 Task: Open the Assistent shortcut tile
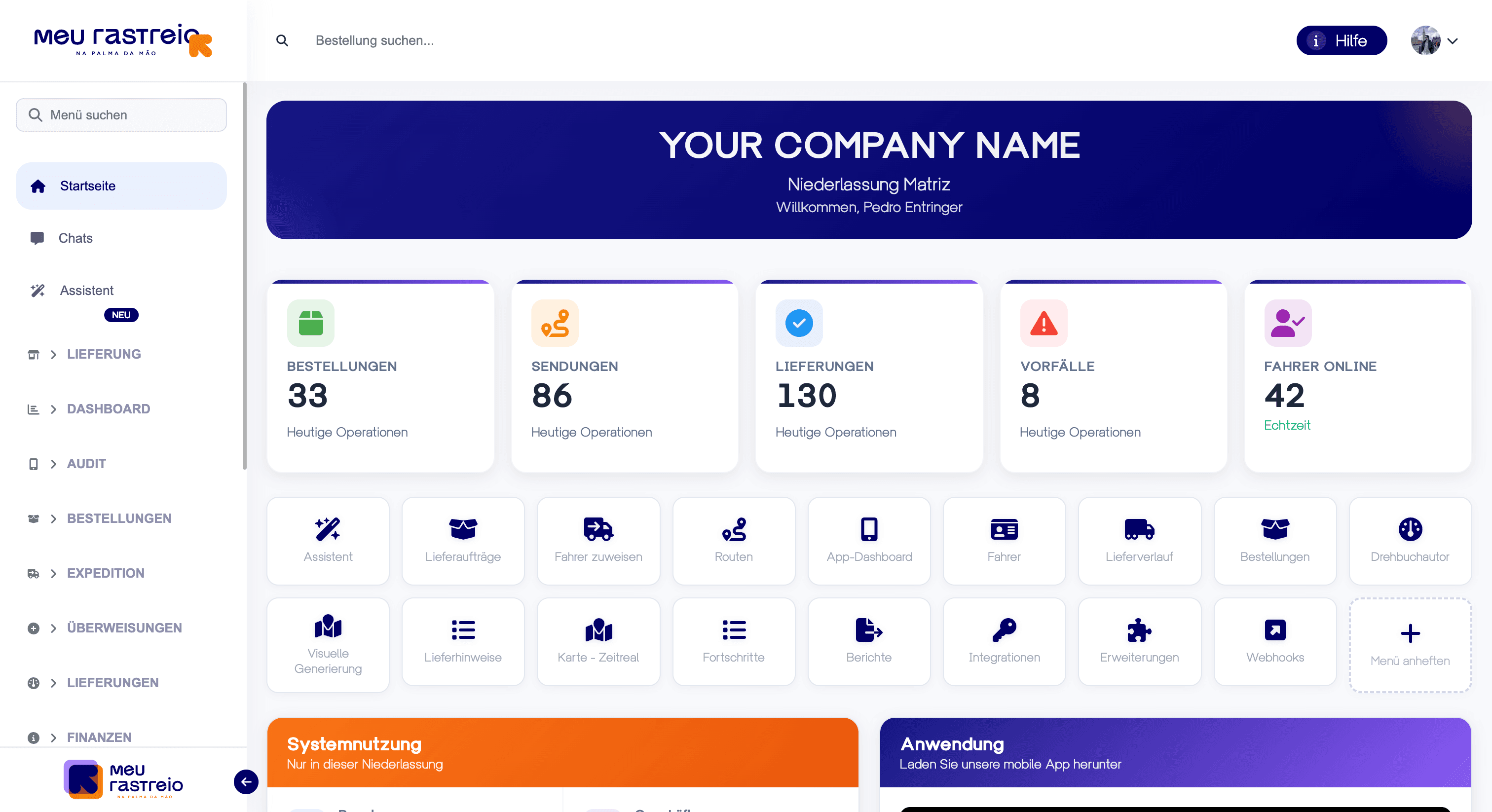click(x=328, y=541)
